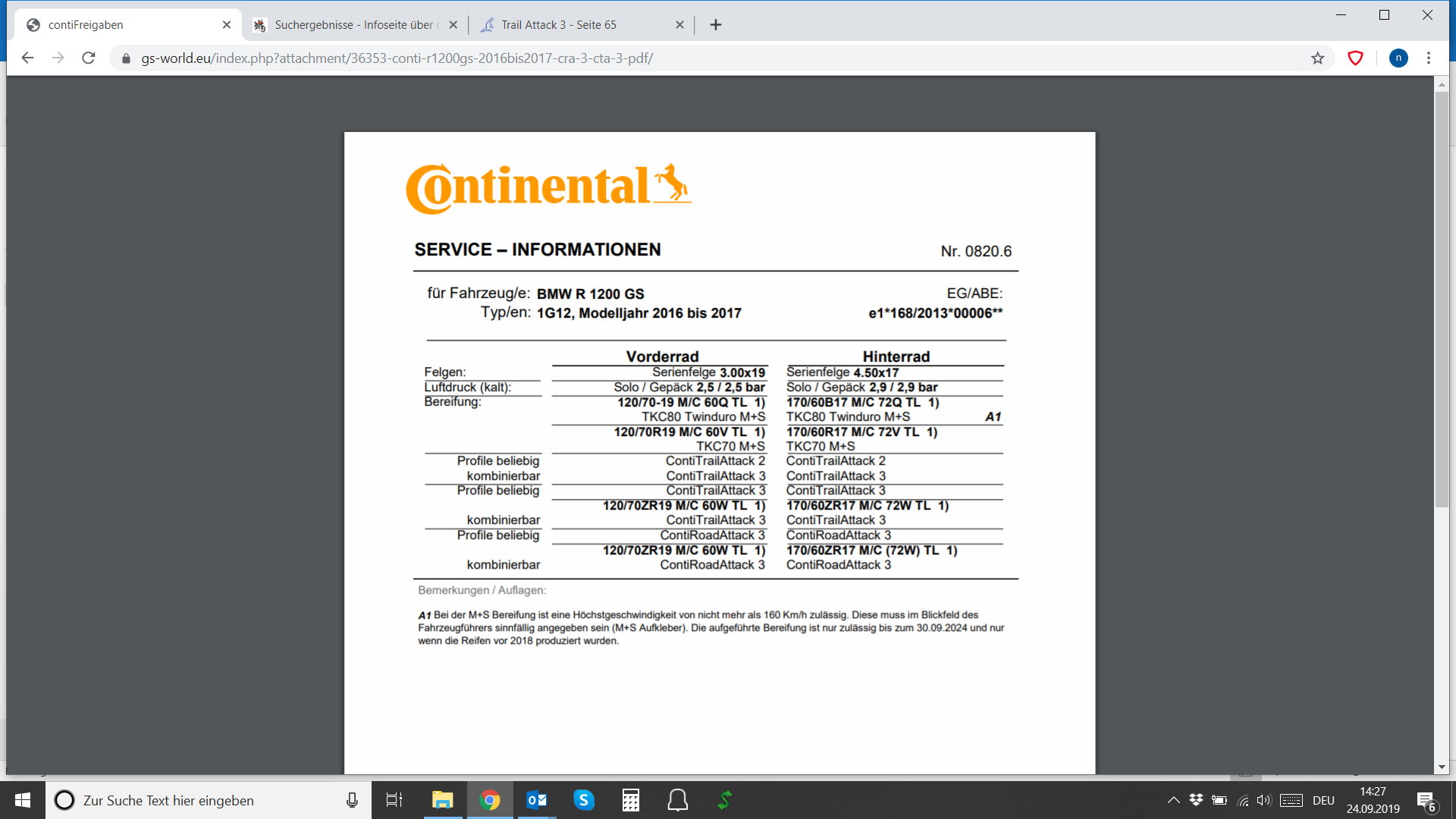Bookmark this page with star icon
Viewport: 1456px width, 819px height.
click(1318, 58)
